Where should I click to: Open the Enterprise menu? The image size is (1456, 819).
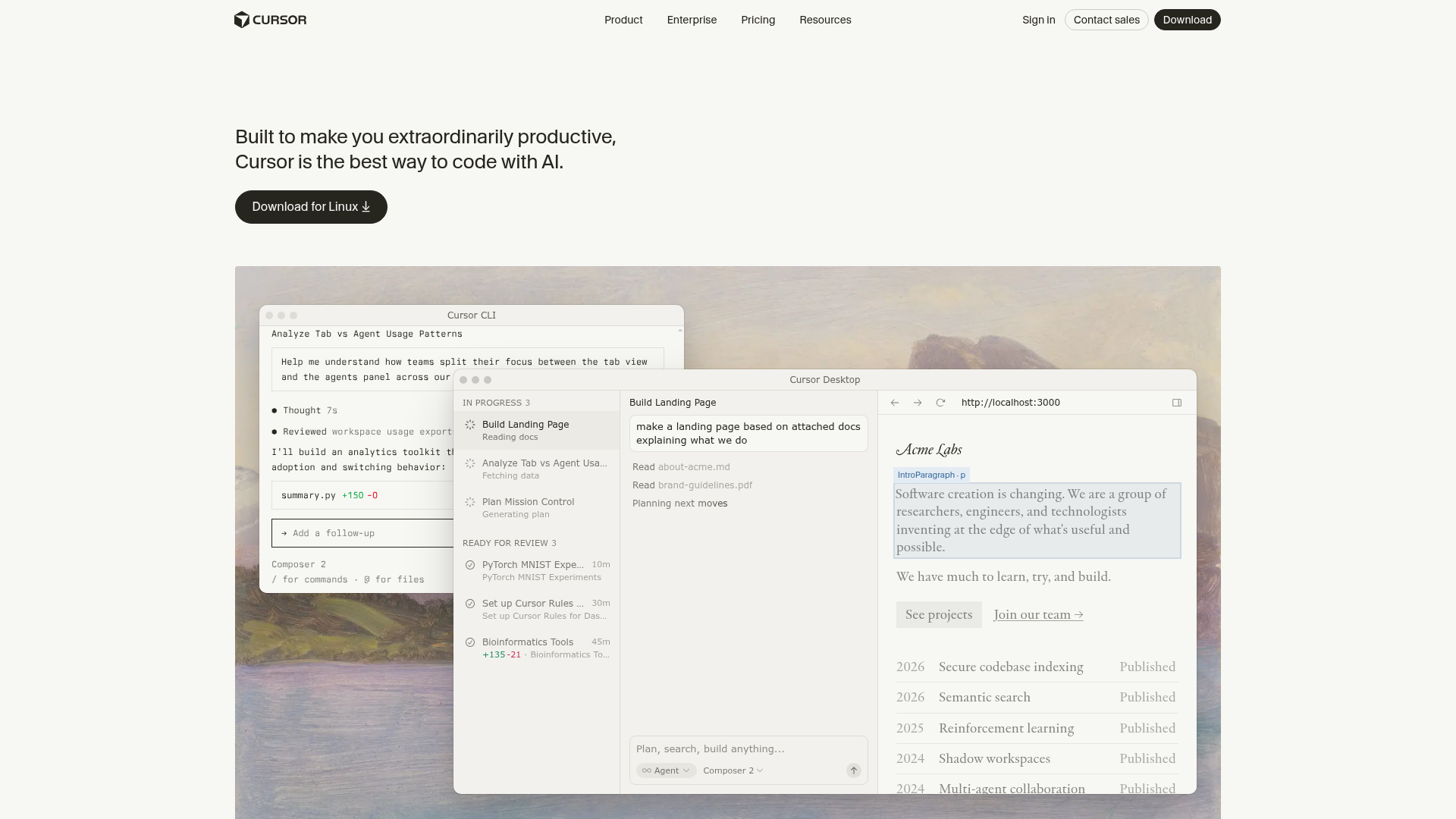(x=692, y=20)
